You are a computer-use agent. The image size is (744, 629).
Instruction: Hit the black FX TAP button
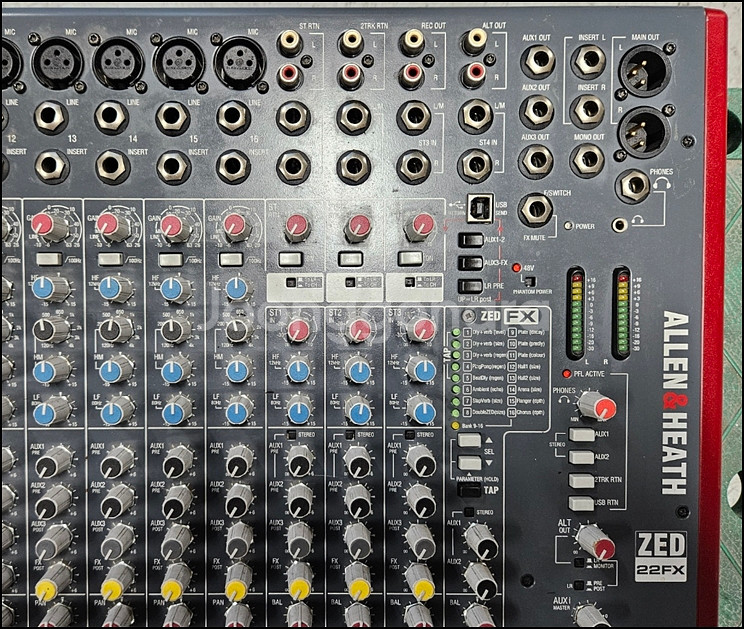471,489
